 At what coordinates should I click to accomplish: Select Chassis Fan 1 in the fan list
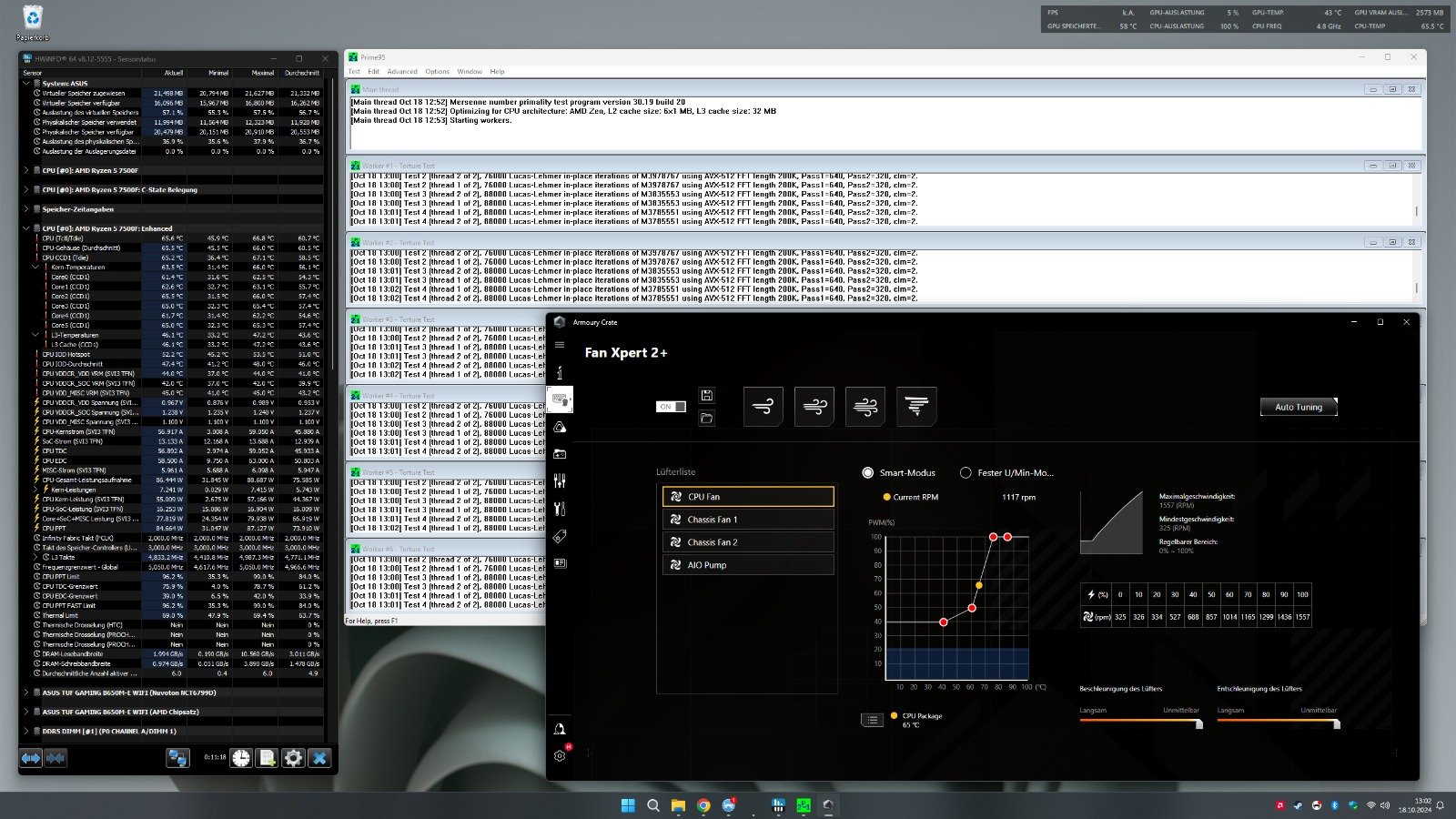click(x=748, y=520)
